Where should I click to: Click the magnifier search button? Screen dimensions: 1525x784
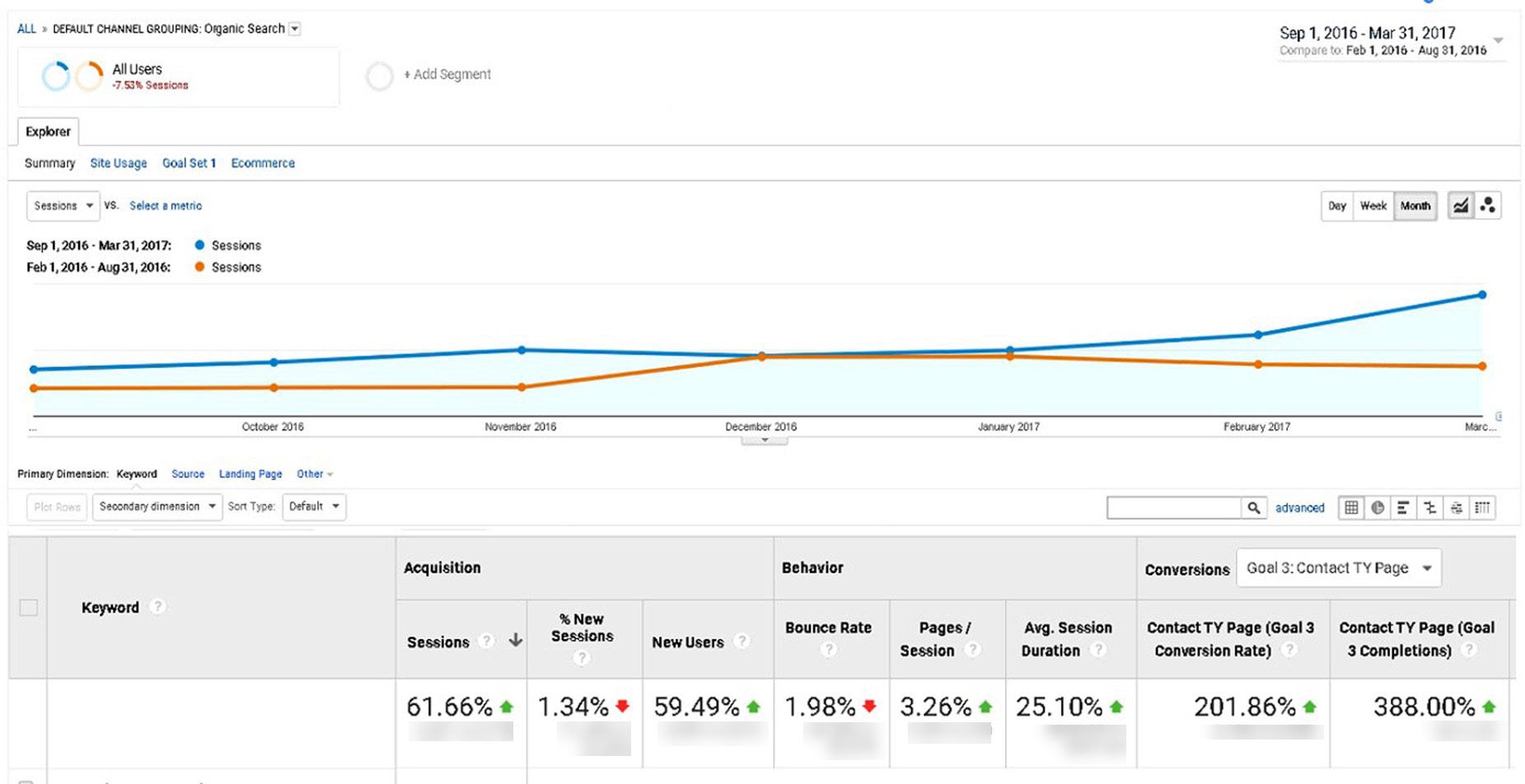click(1253, 508)
